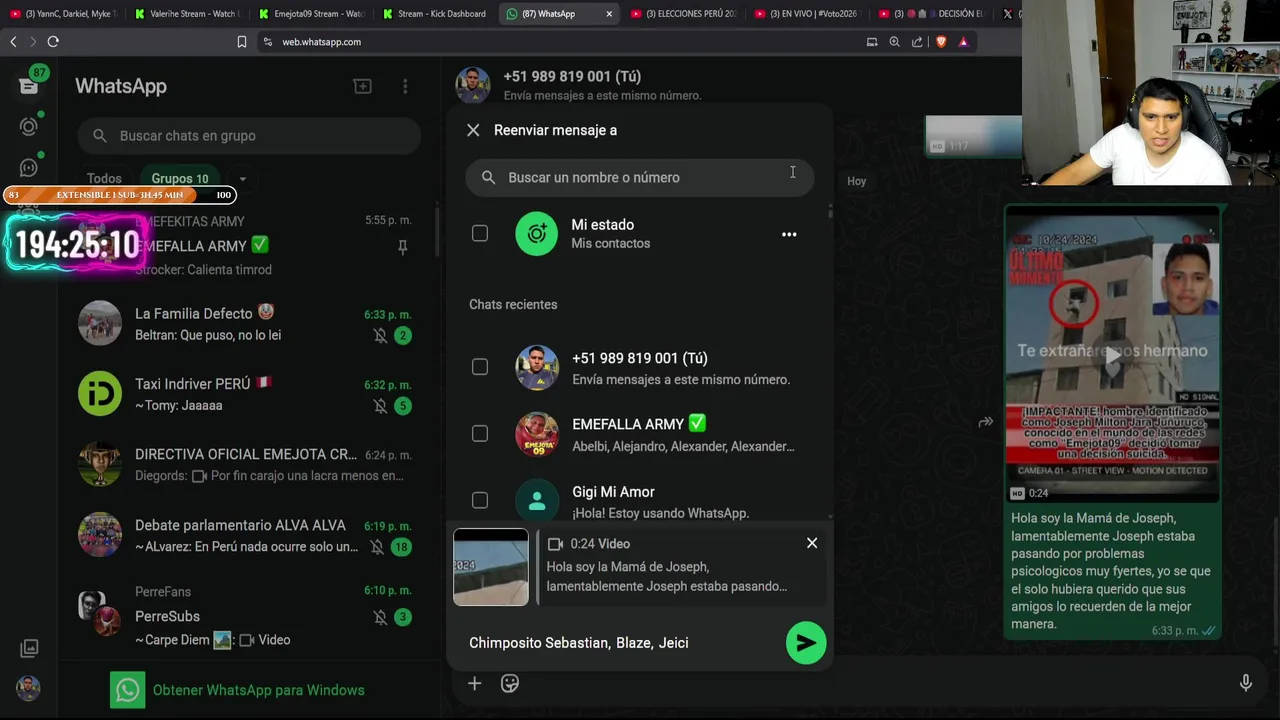The image size is (1280, 720).
Task: Click browser back arrow
Action: tap(13, 42)
